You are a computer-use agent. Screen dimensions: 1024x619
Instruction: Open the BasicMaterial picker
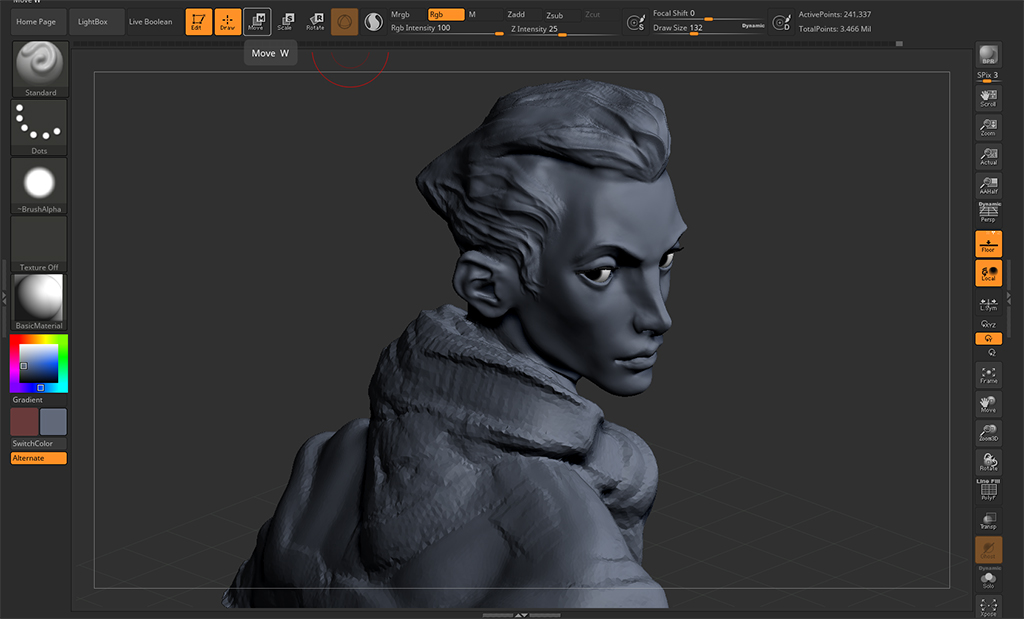39,302
